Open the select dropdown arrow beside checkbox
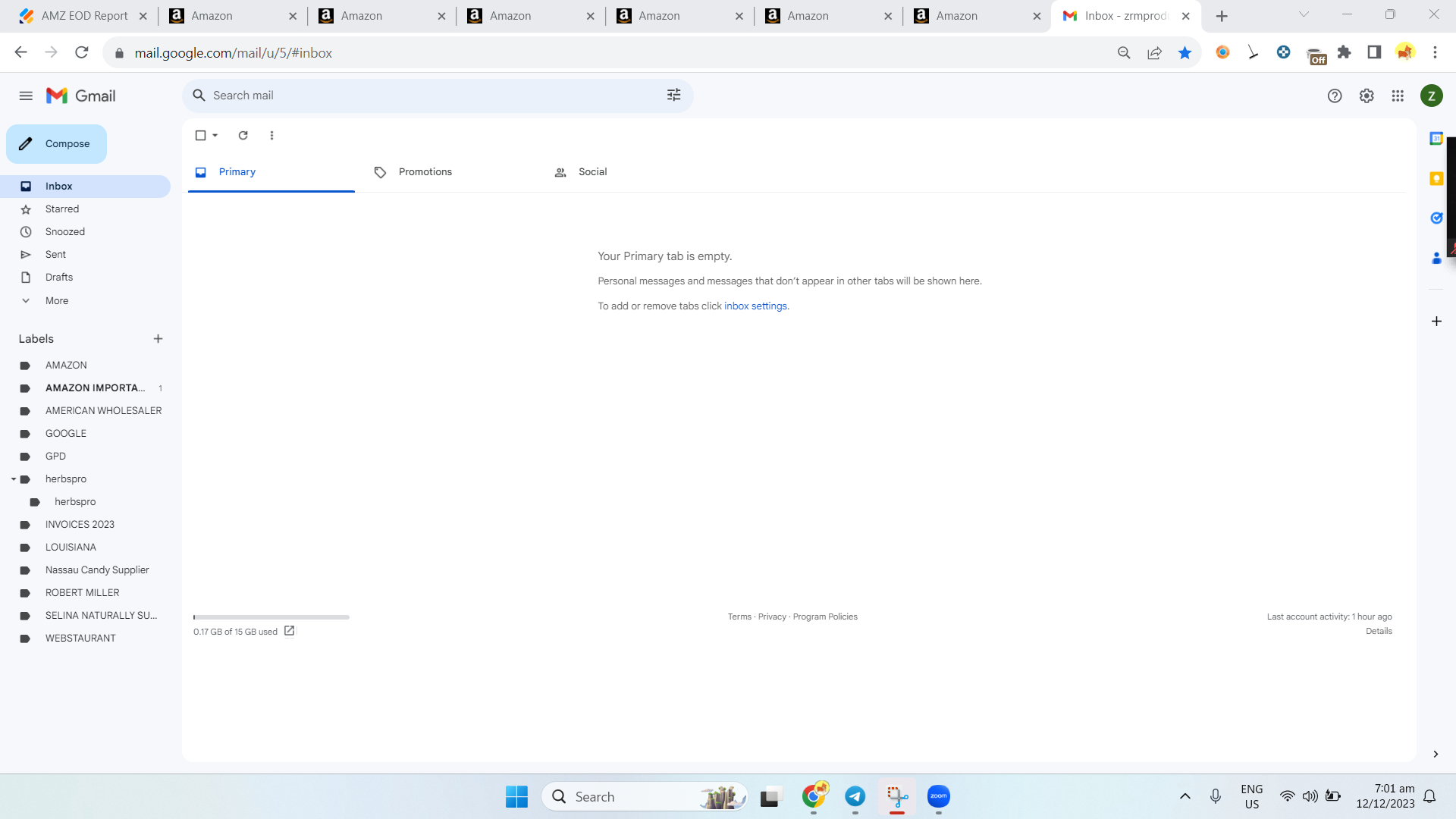 pos(215,135)
